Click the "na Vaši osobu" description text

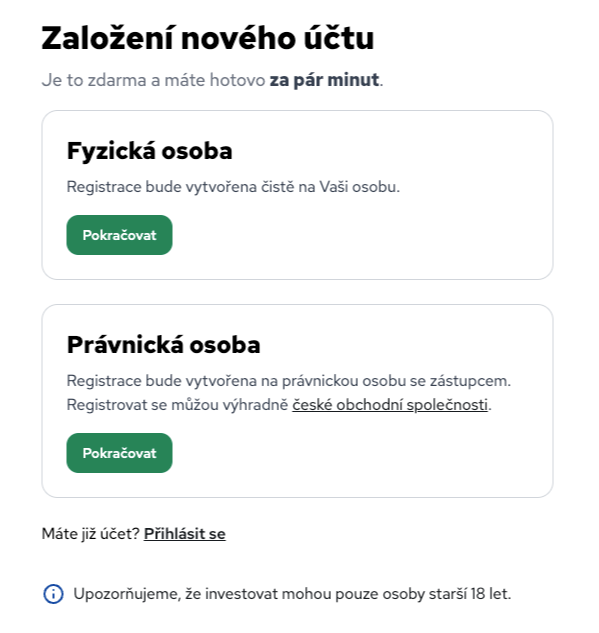click(x=349, y=187)
